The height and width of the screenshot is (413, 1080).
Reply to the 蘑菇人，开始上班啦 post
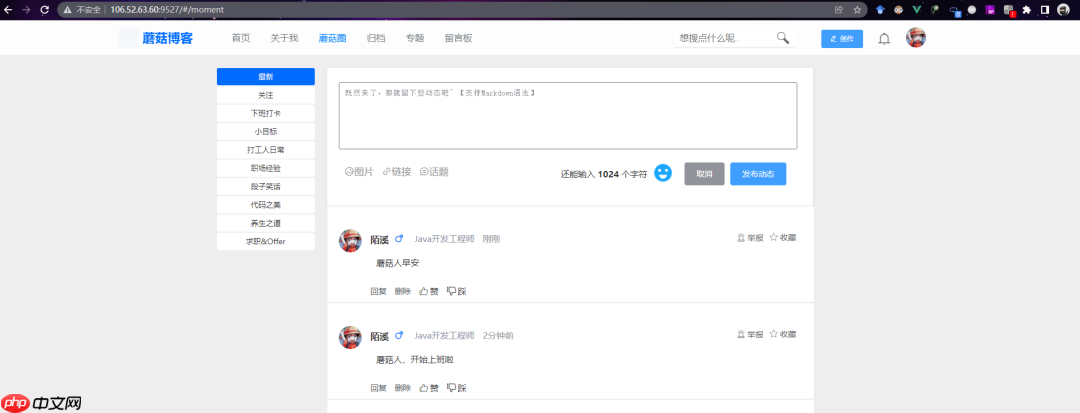pos(379,388)
